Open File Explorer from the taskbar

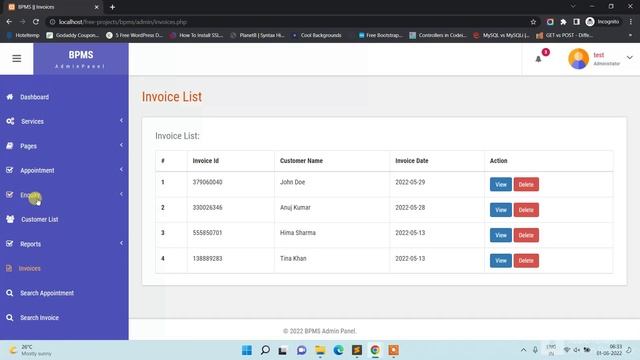click(x=320, y=350)
